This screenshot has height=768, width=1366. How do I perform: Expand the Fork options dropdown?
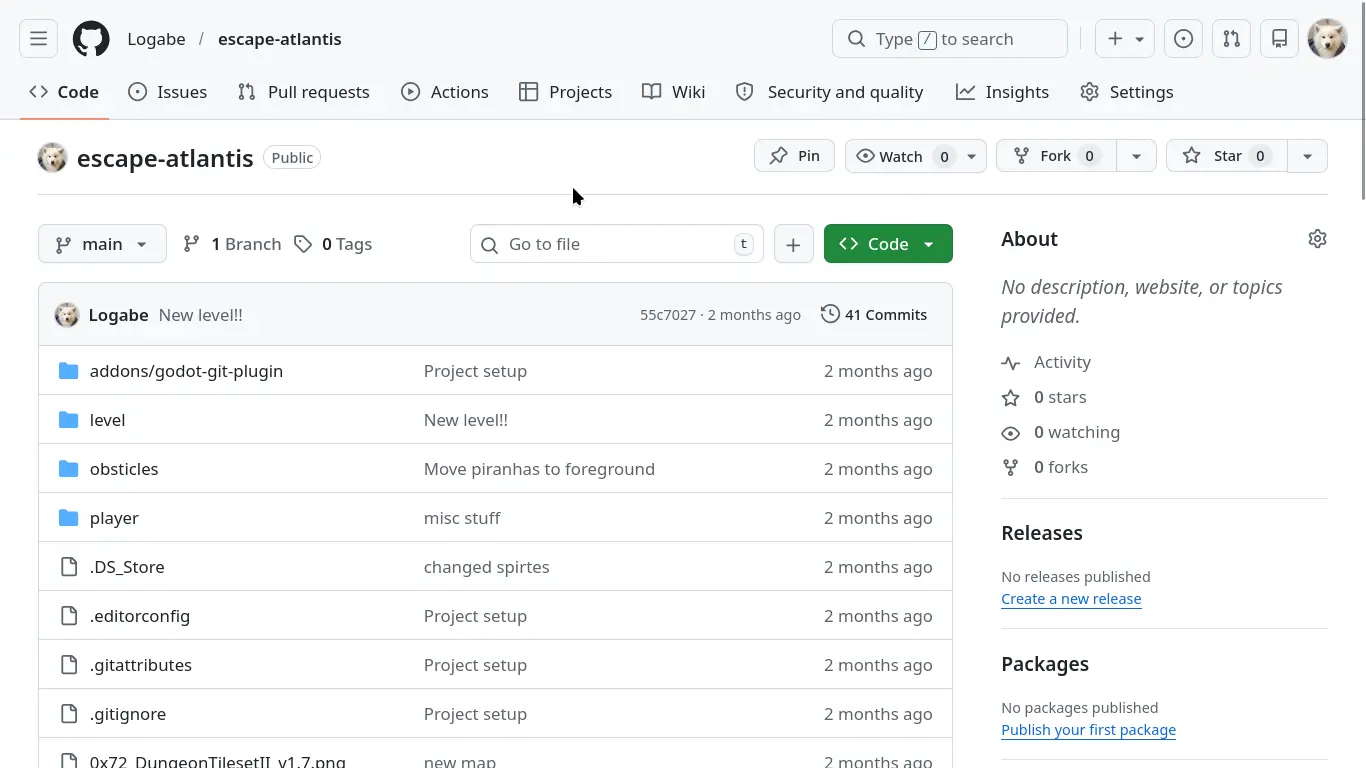coord(1136,156)
